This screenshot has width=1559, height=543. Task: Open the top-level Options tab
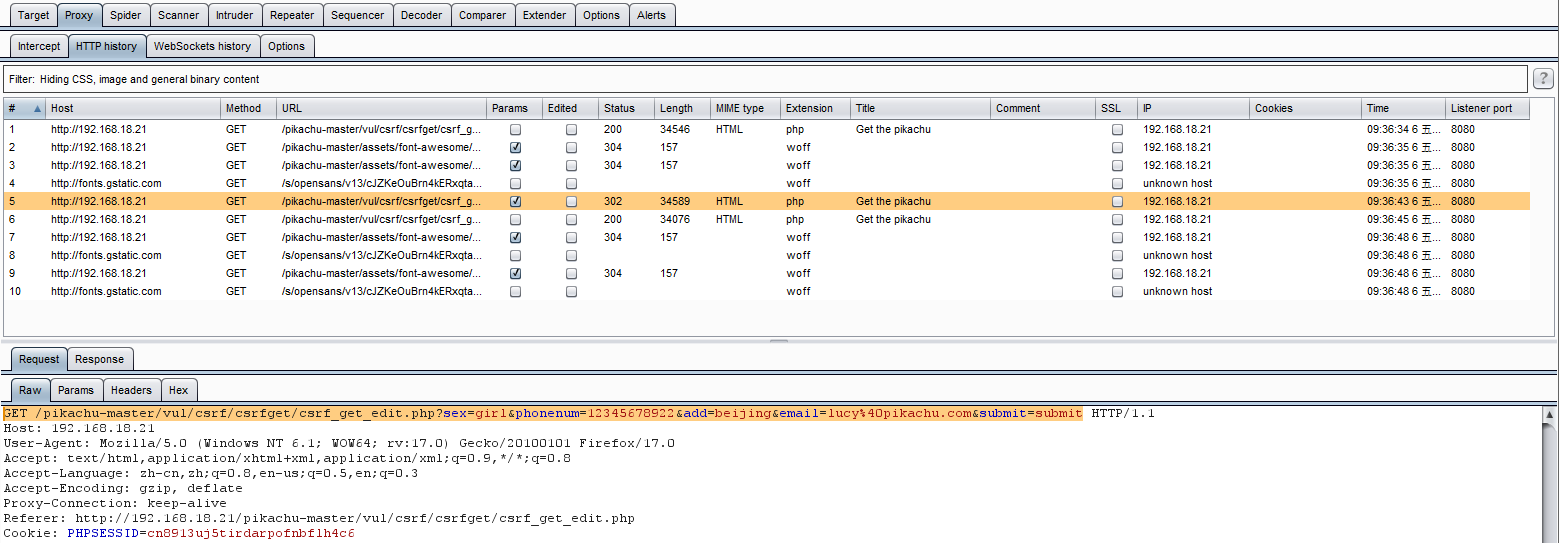point(602,15)
